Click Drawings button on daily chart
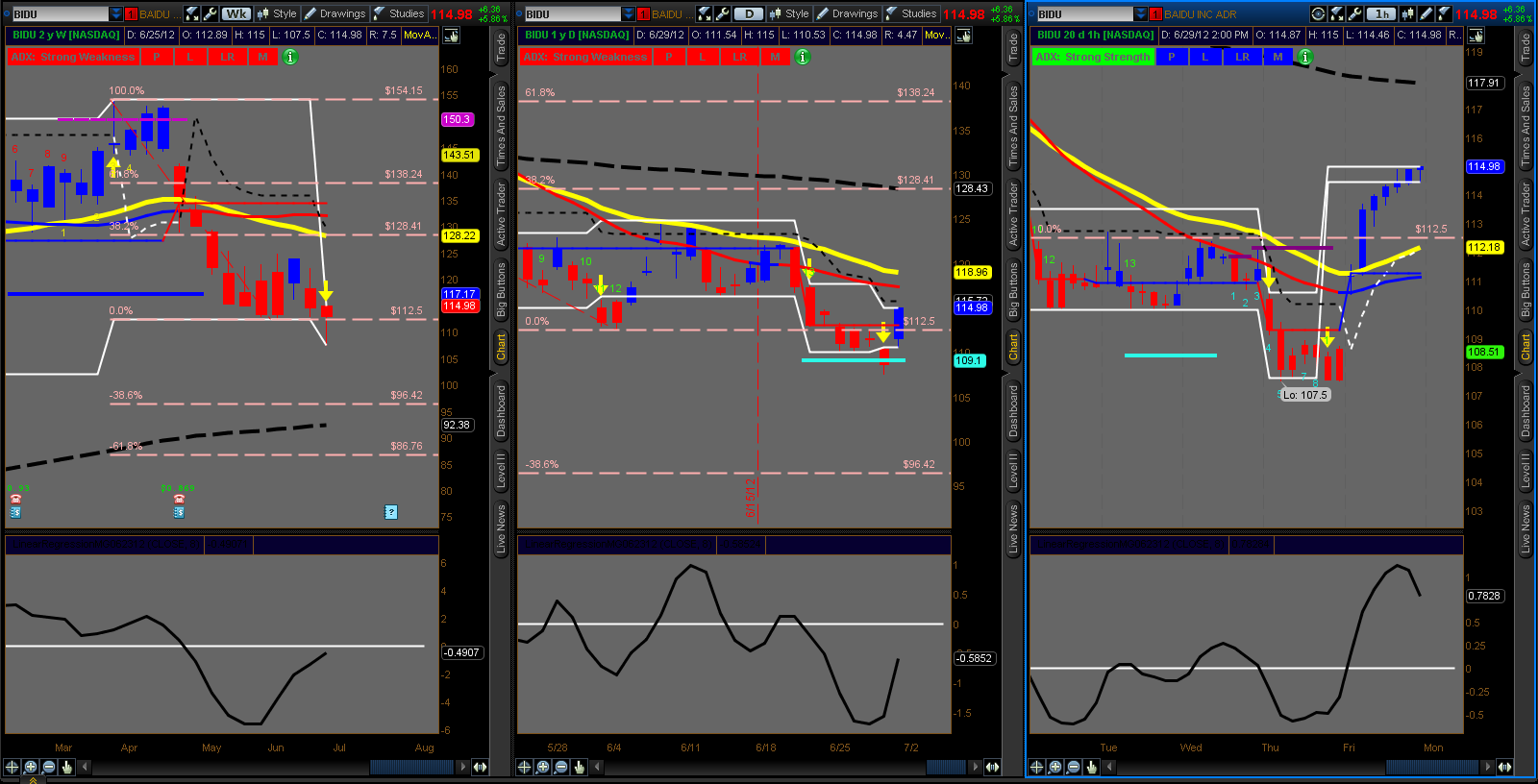Screen dimensions: 1538x784 tap(847, 13)
